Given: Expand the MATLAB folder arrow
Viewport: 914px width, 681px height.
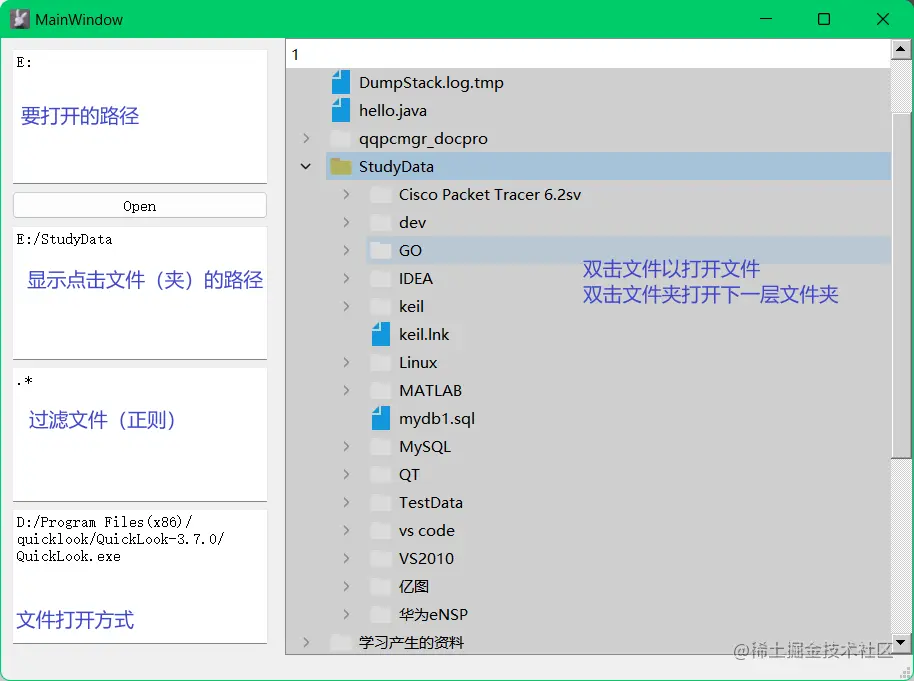Looking at the screenshot, I should tap(346, 391).
